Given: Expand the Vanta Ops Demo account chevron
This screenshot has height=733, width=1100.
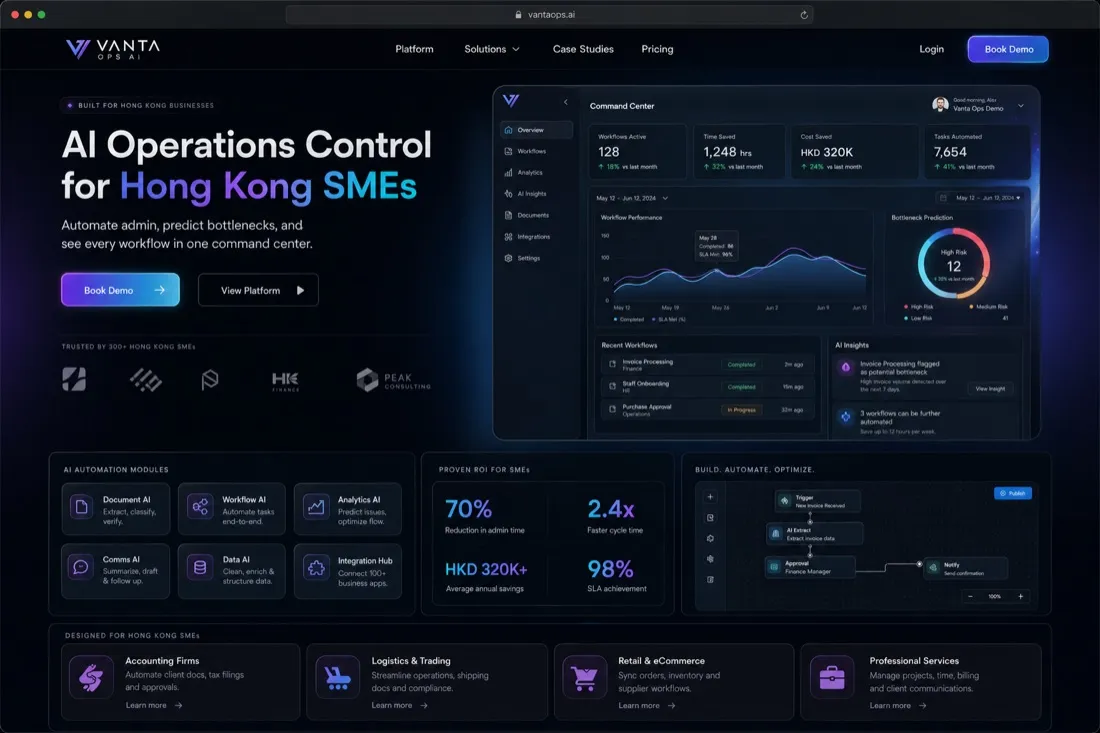Looking at the screenshot, I should (1021, 106).
